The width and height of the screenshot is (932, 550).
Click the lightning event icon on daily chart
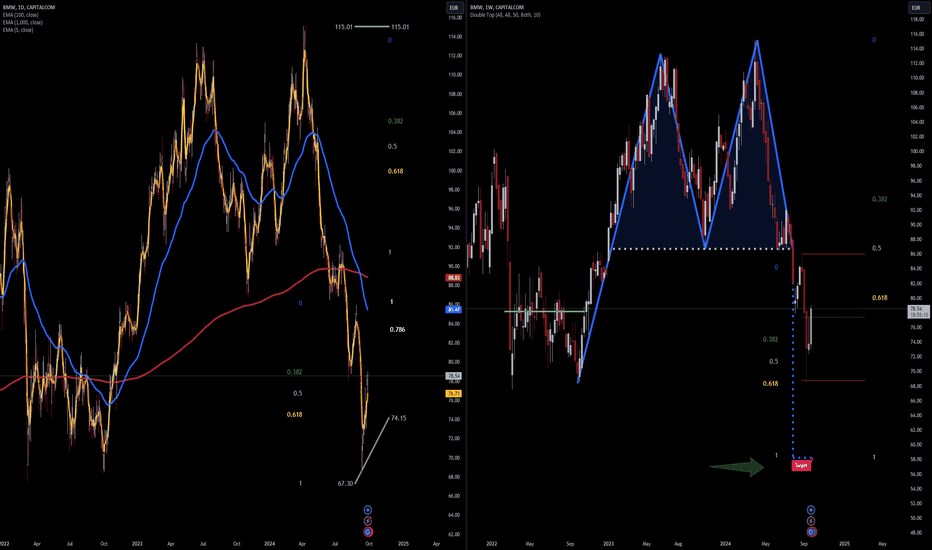[x=368, y=521]
